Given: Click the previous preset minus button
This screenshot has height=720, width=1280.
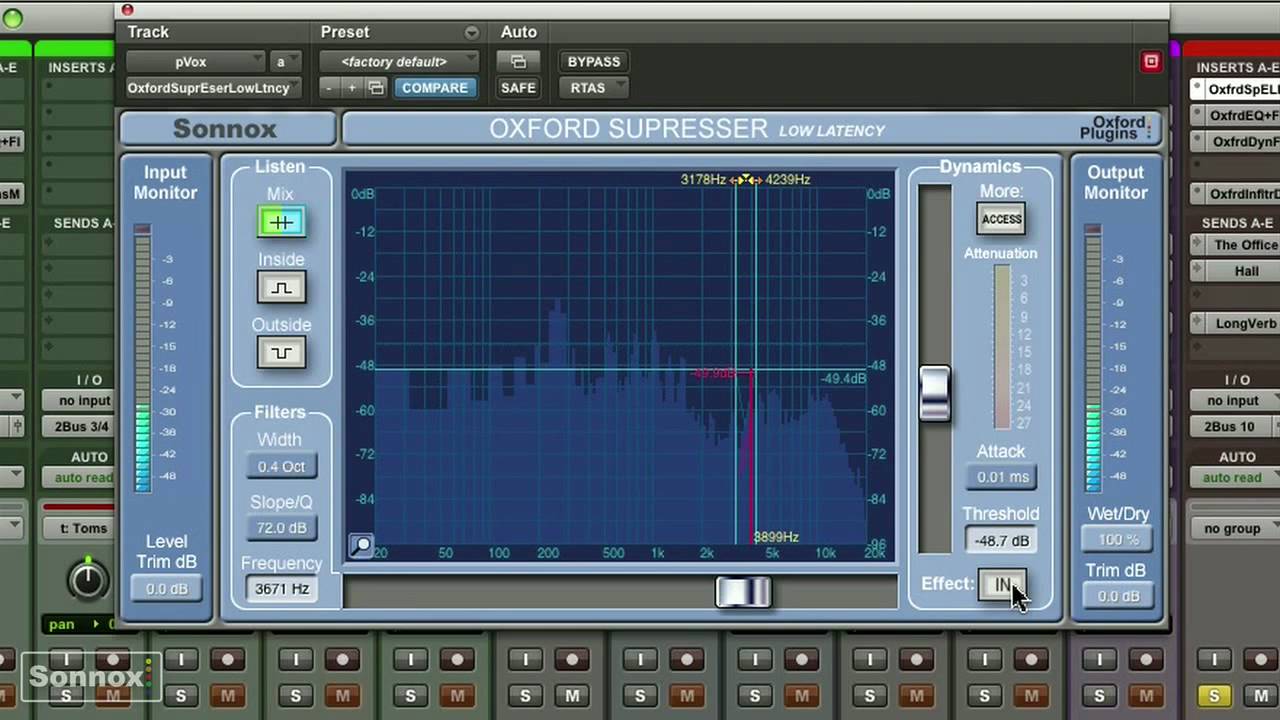Looking at the screenshot, I should (329, 88).
